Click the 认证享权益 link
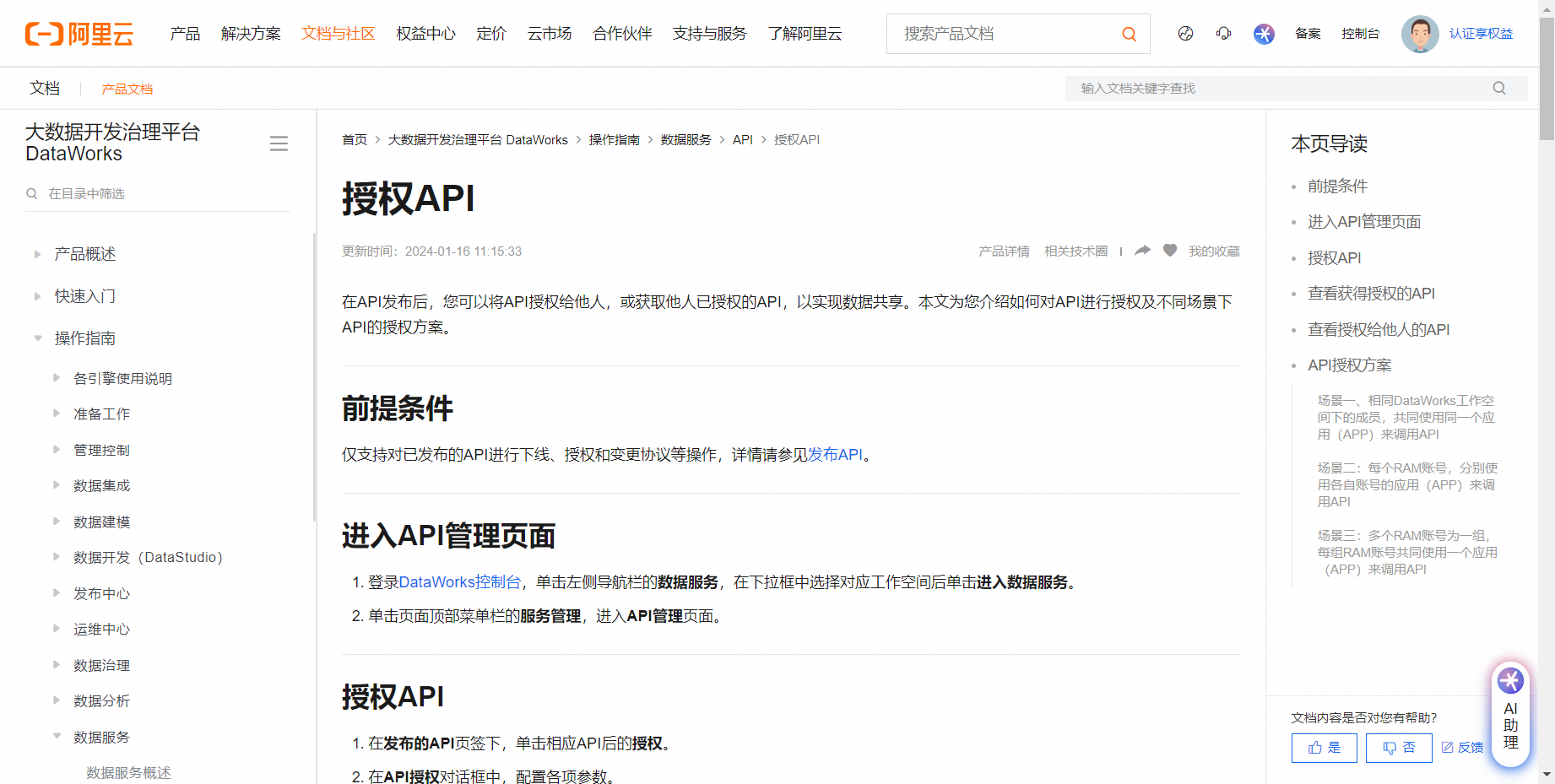1555x784 pixels. (x=1481, y=34)
